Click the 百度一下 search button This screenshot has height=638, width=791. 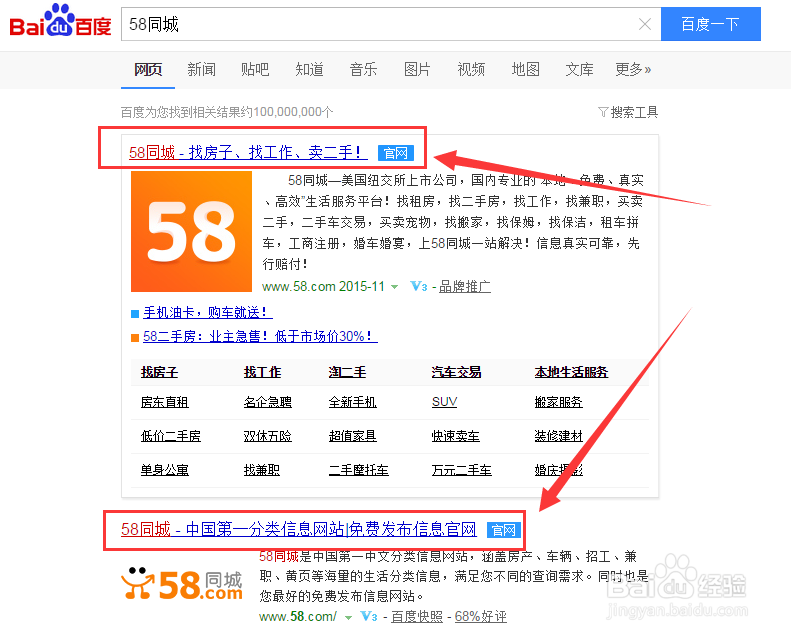coord(710,24)
